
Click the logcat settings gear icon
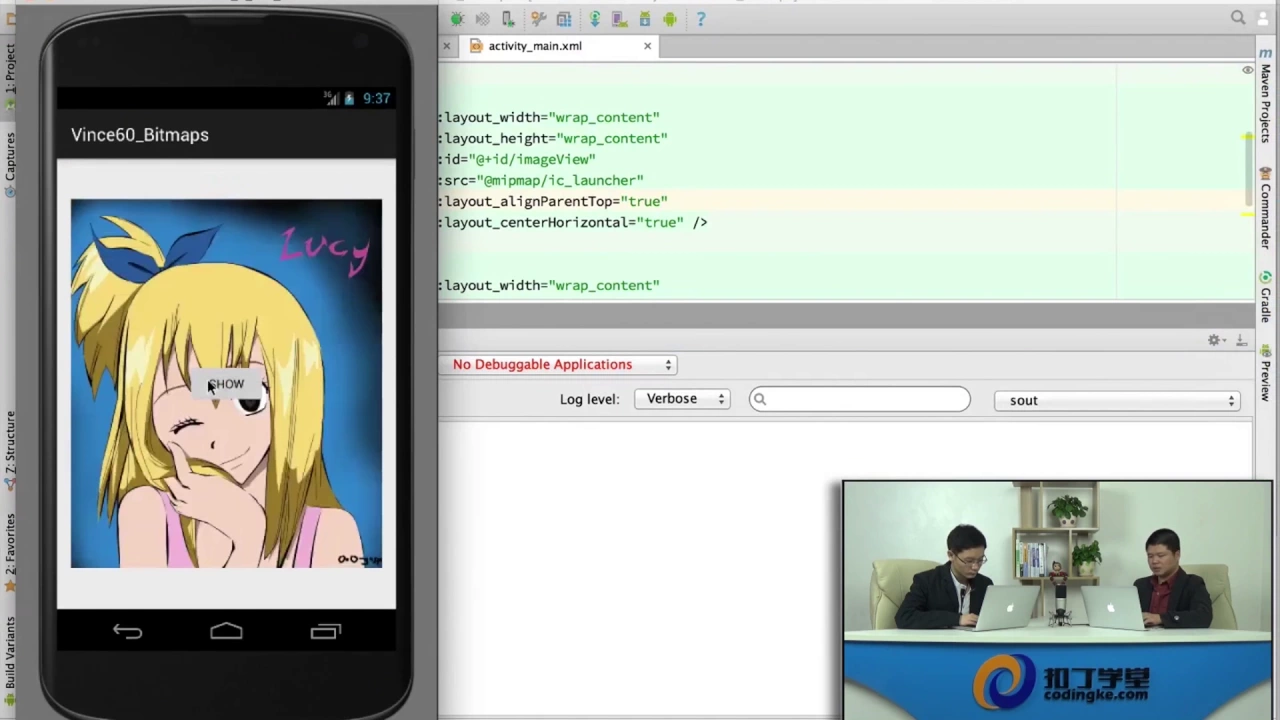pyautogui.click(x=1214, y=341)
